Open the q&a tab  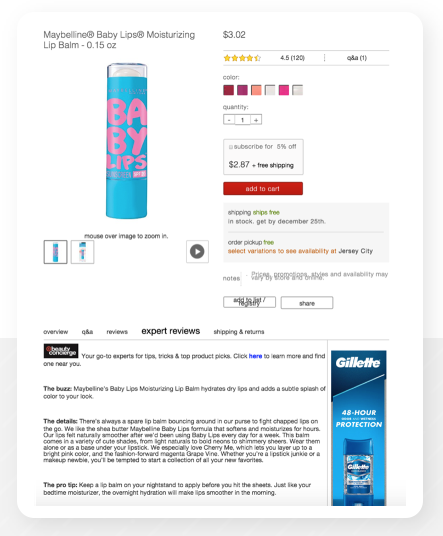tap(87, 332)
